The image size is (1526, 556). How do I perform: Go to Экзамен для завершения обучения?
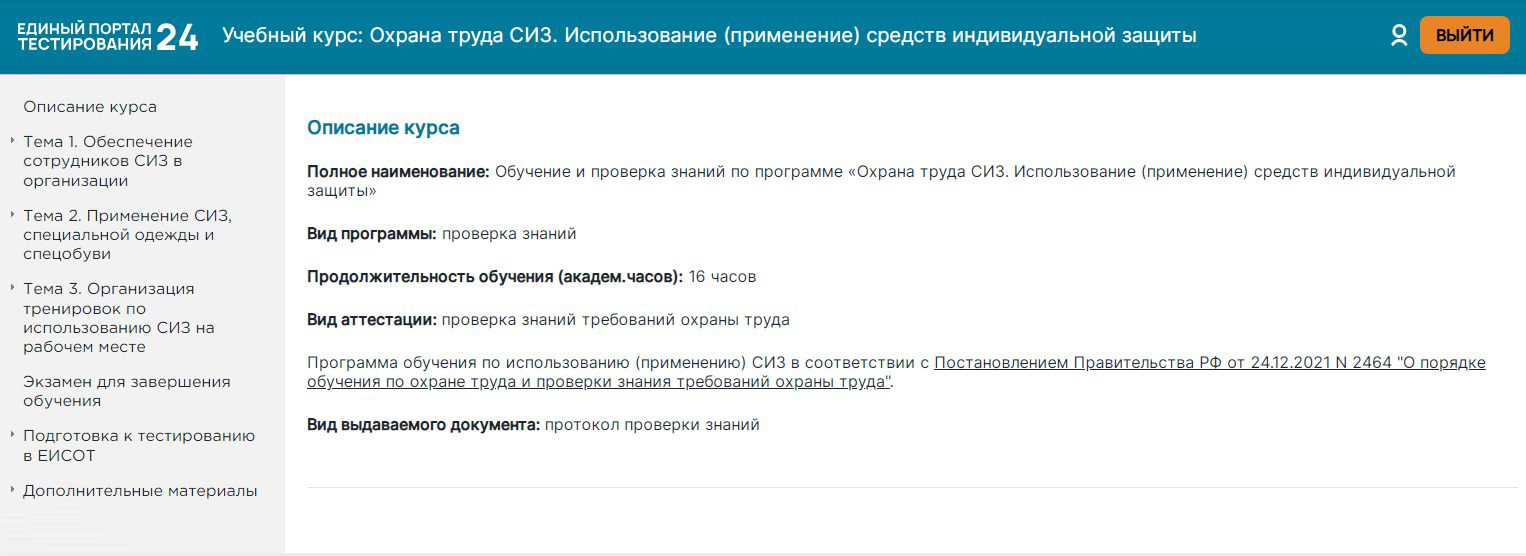coord(126,391)
